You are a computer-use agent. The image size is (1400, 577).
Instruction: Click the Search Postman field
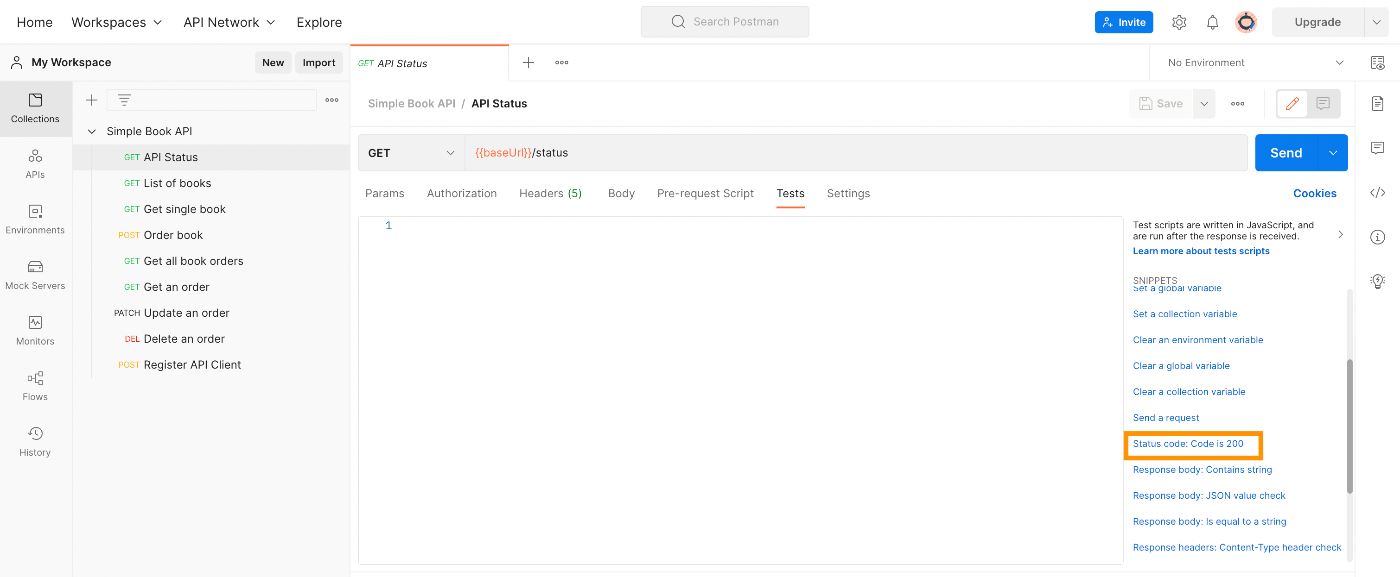[725, 22]
